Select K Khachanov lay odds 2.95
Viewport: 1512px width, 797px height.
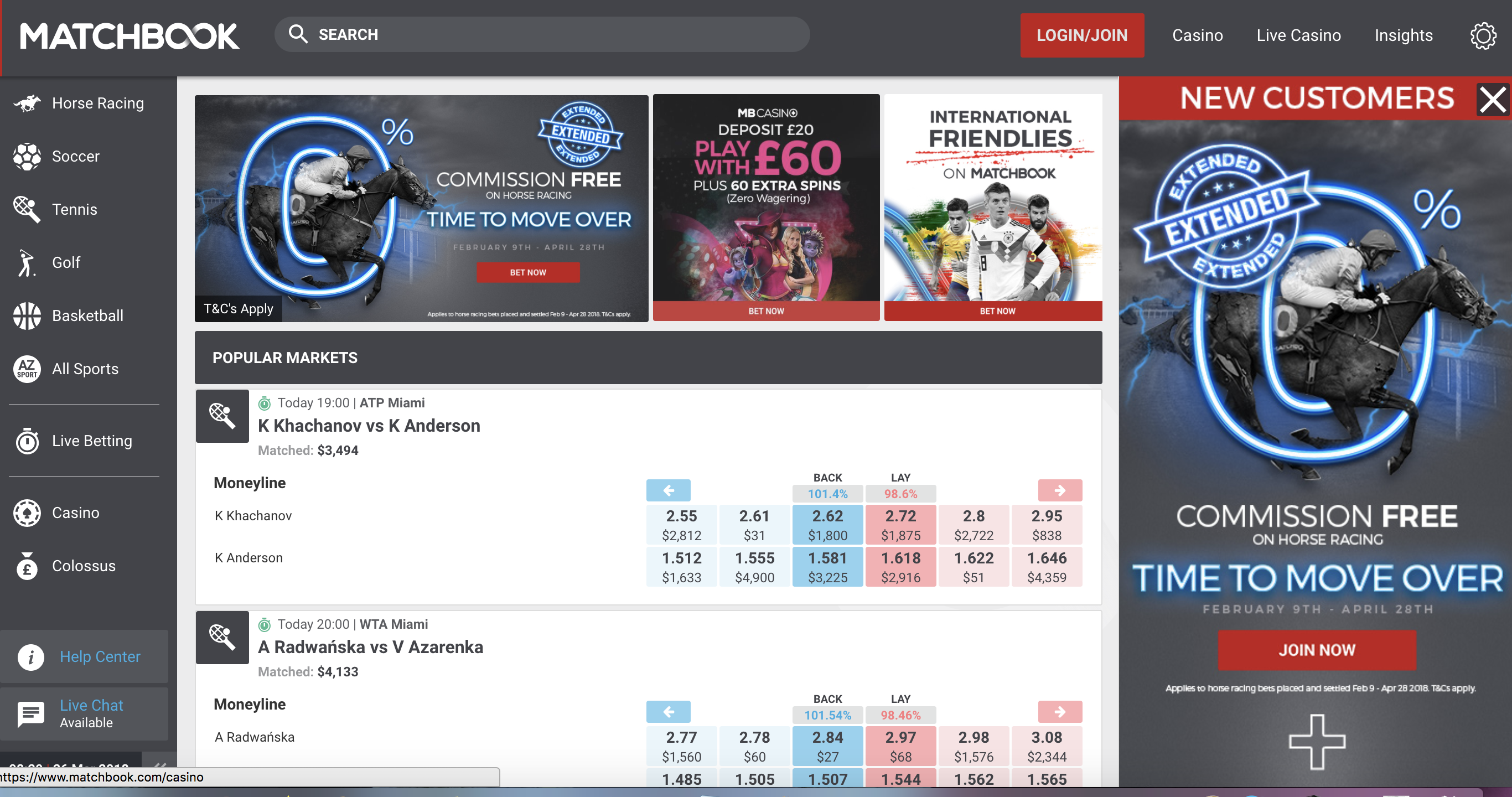pos(1047,525)
